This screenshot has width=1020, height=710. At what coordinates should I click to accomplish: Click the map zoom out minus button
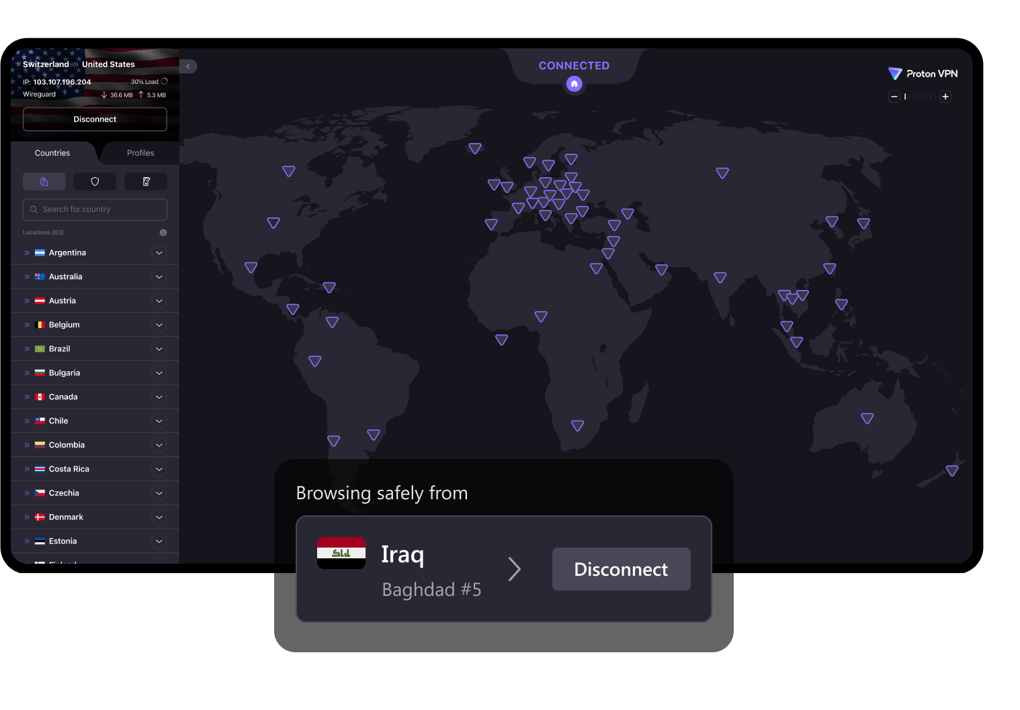pyautogui.click(x=894, y=97)
